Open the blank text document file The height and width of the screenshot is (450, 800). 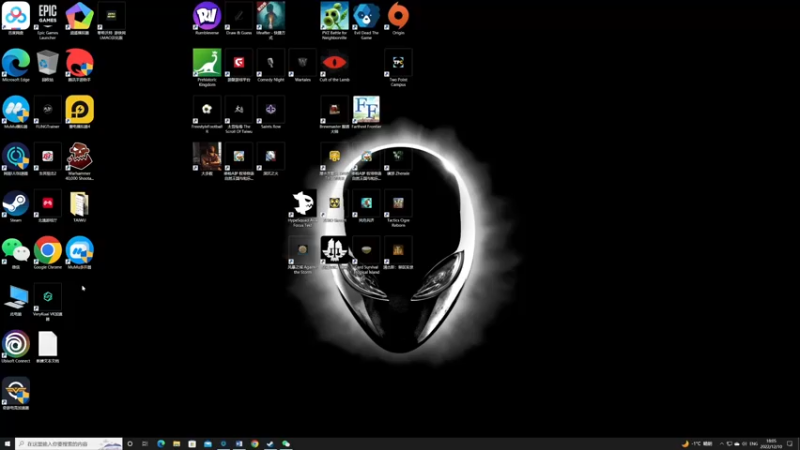47,347
